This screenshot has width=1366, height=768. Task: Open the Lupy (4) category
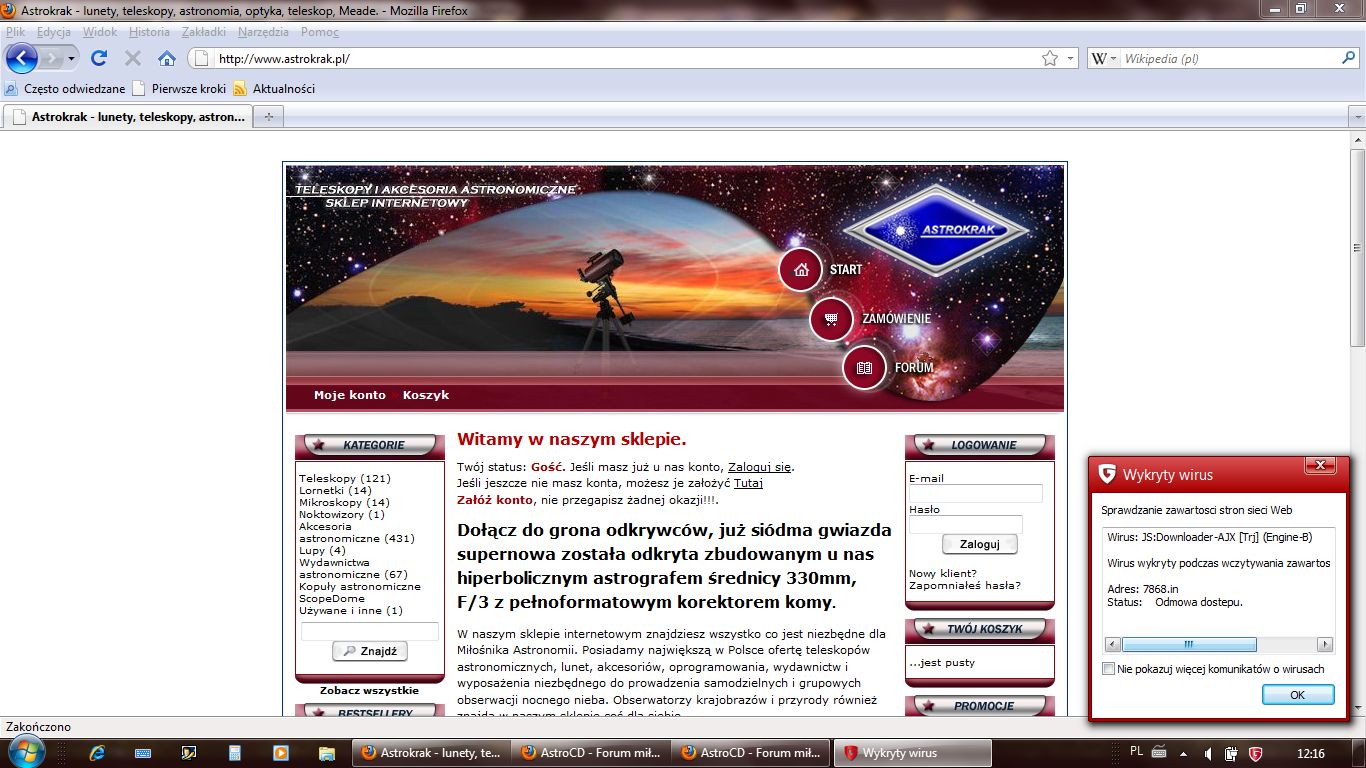click(322, 550)
